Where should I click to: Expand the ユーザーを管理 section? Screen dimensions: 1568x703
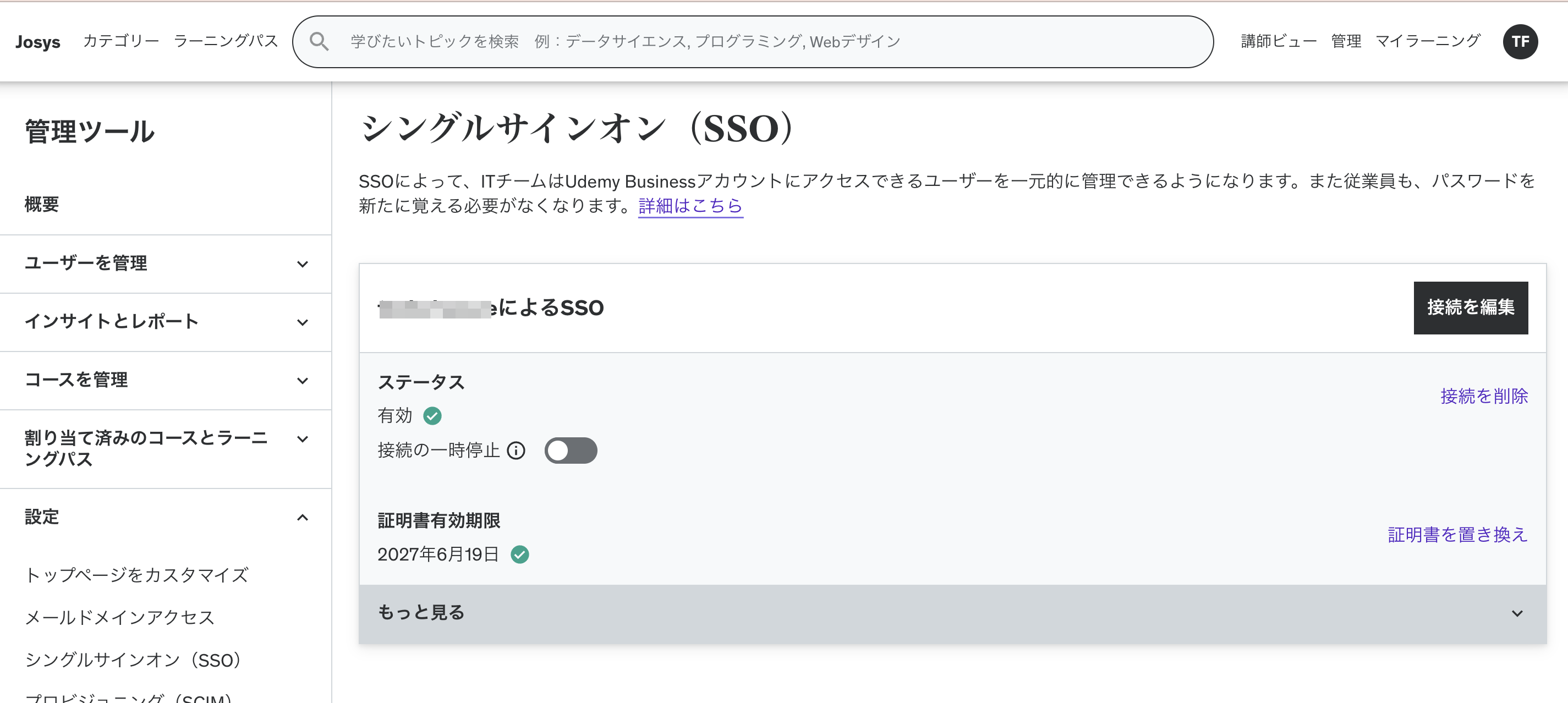pos(166,263)
